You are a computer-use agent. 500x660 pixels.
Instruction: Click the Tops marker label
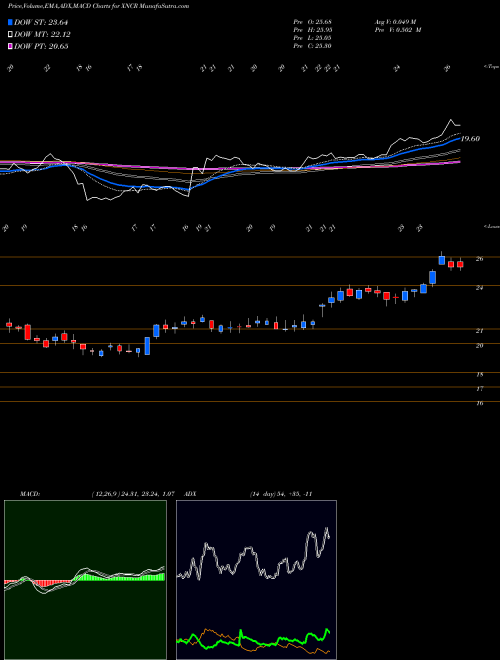point(491,67)
